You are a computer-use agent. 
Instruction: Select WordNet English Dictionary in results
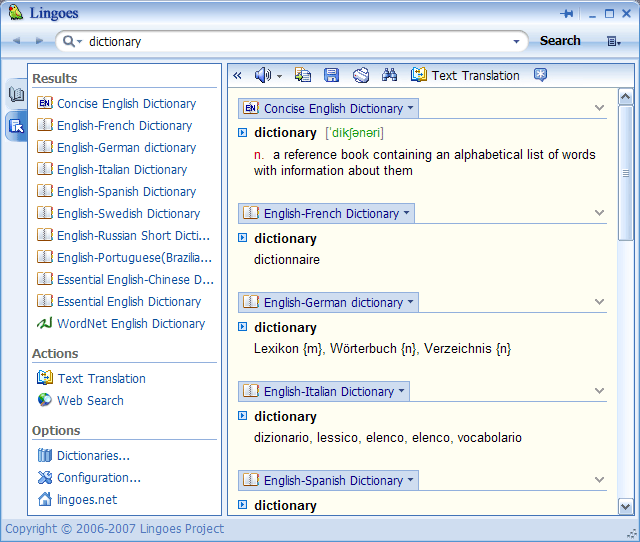coord(130,324)
